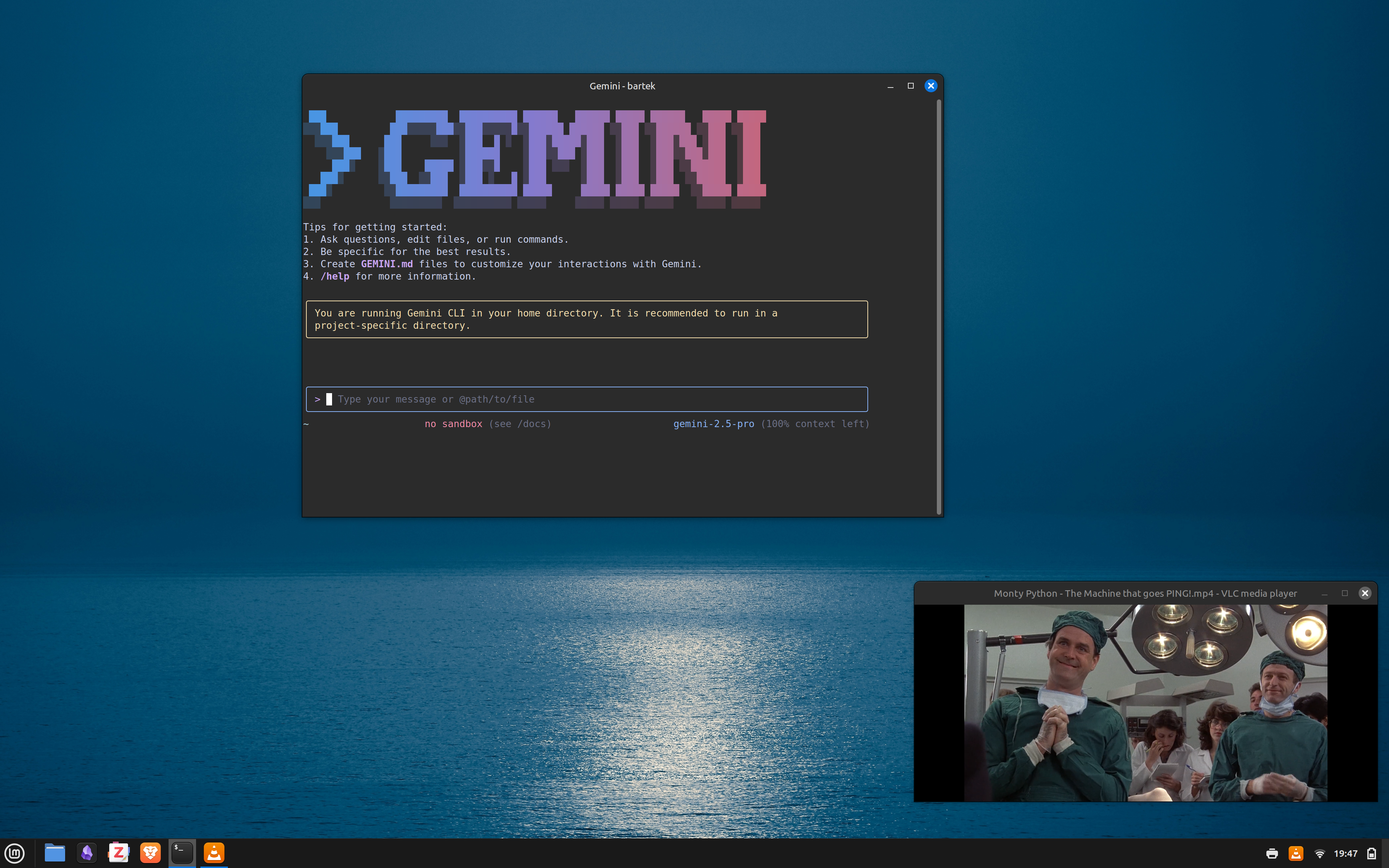Open the calendar from the 19:47 clock

(x=1345, y=854)
